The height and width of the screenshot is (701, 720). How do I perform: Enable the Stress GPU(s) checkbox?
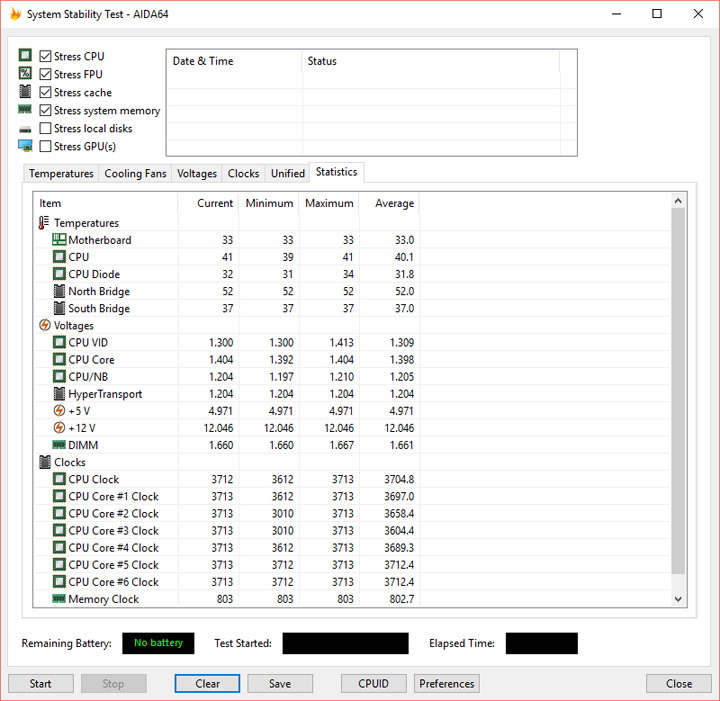coord(45,146)
